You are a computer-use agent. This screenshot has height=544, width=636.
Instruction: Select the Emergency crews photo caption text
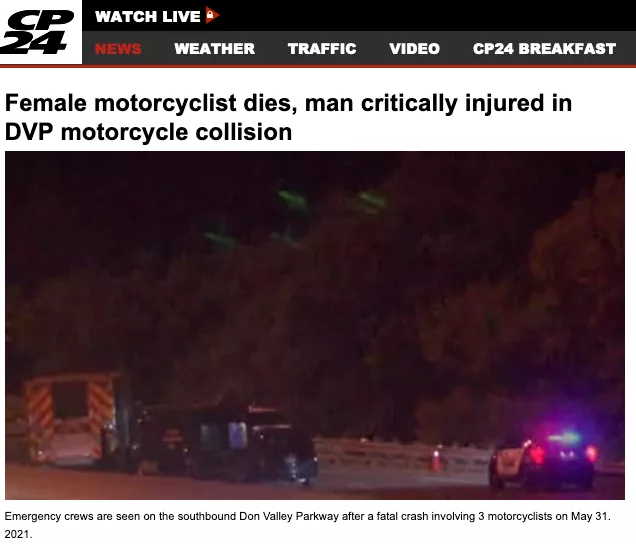click(307, 525)
